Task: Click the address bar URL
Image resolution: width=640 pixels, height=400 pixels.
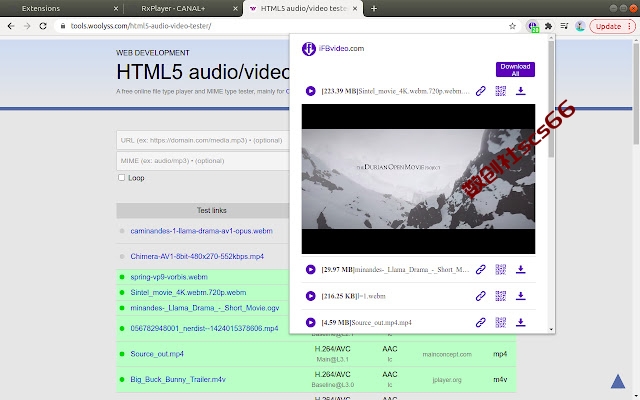Action: point(141,26)
